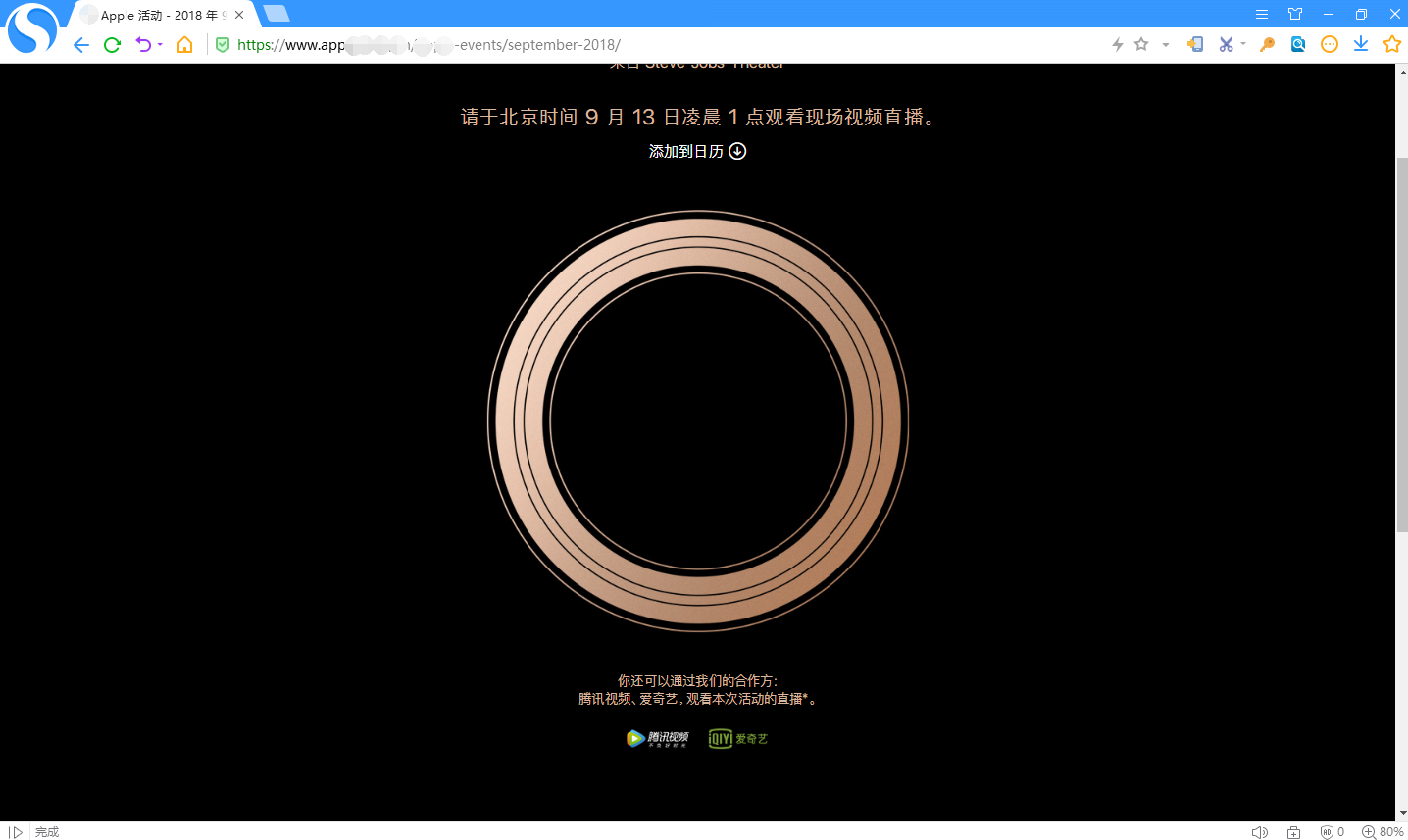This screenshot has height=840, width=1408.
Task: Click the green security shield icon
Action: pos(223,45)
